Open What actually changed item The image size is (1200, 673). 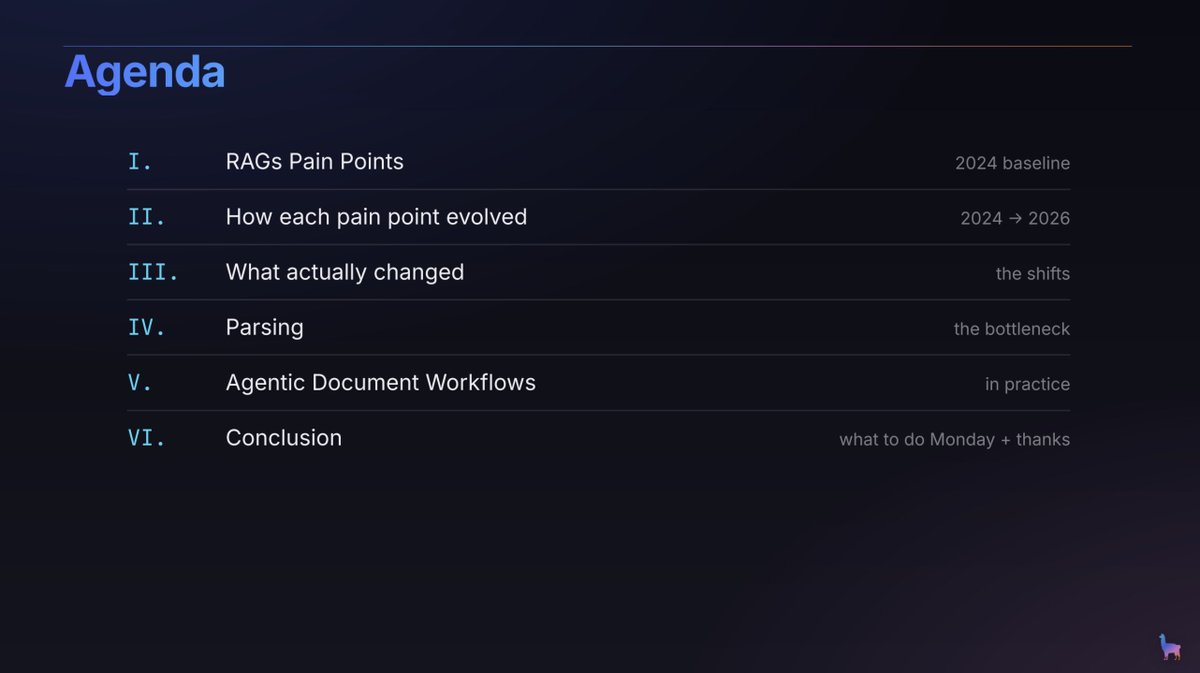pyautogui.click(x=345, y=272)
